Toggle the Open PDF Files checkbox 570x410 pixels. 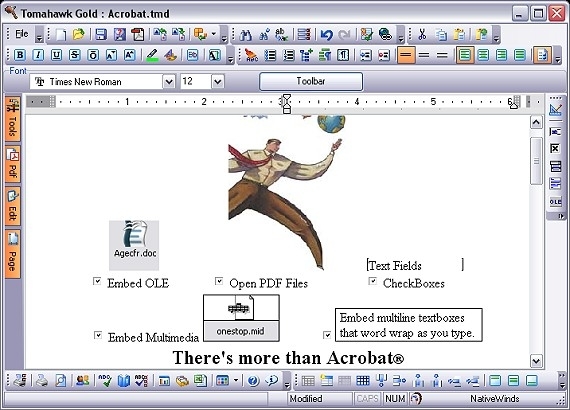219,281
